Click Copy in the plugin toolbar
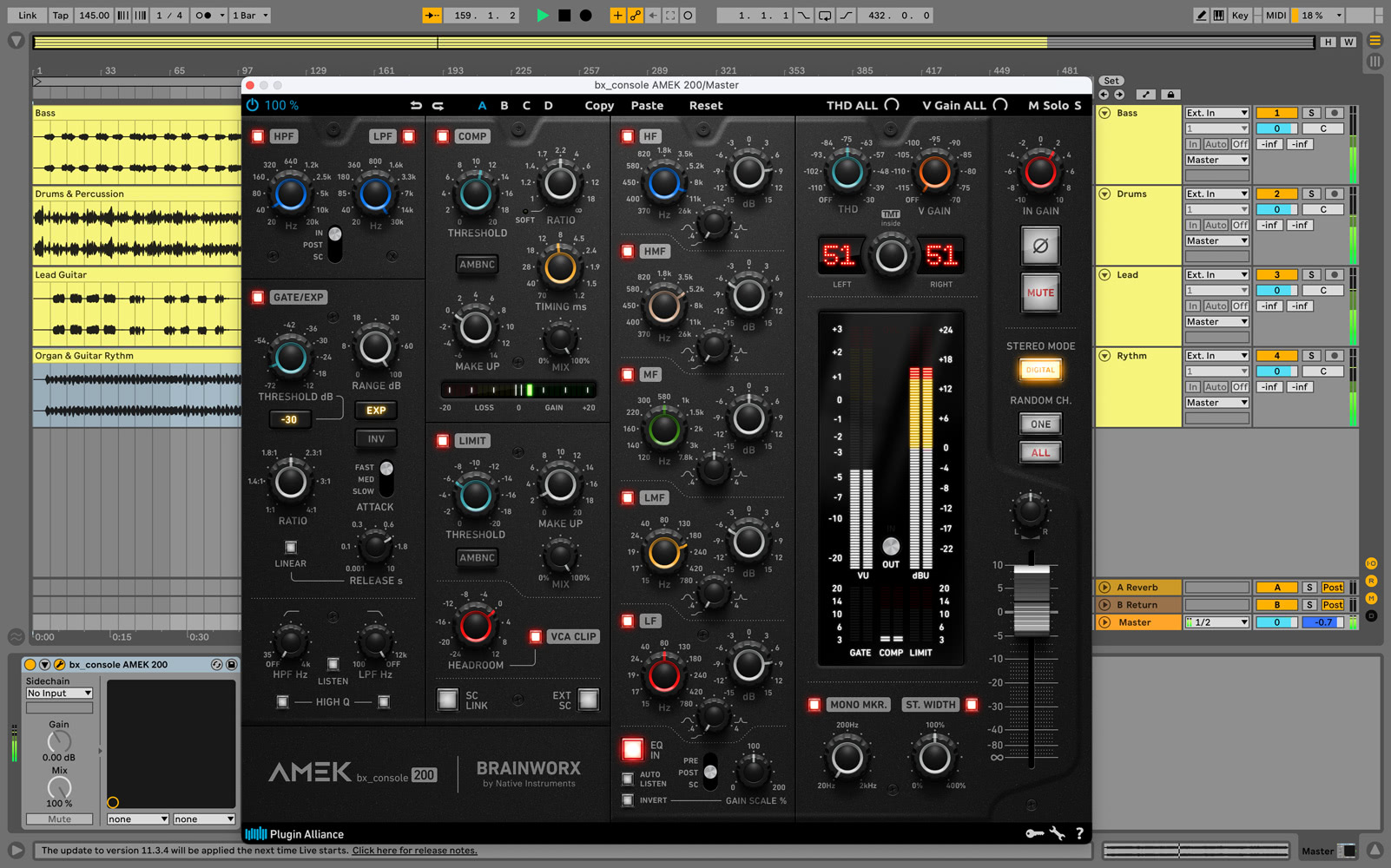The height and width of the screenshot is (868, 1391). (599, 105)
